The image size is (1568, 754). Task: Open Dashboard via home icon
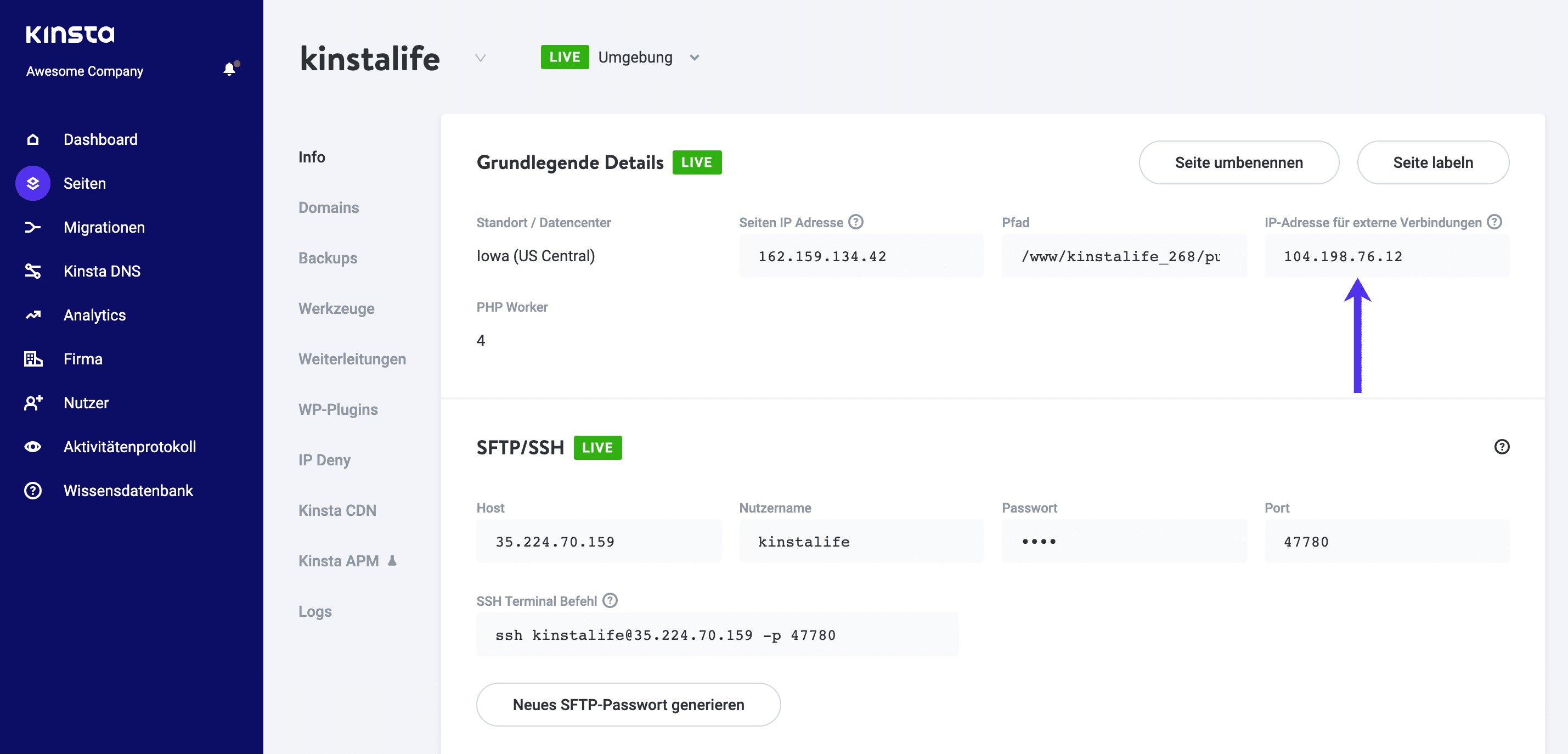pos(33,139)
